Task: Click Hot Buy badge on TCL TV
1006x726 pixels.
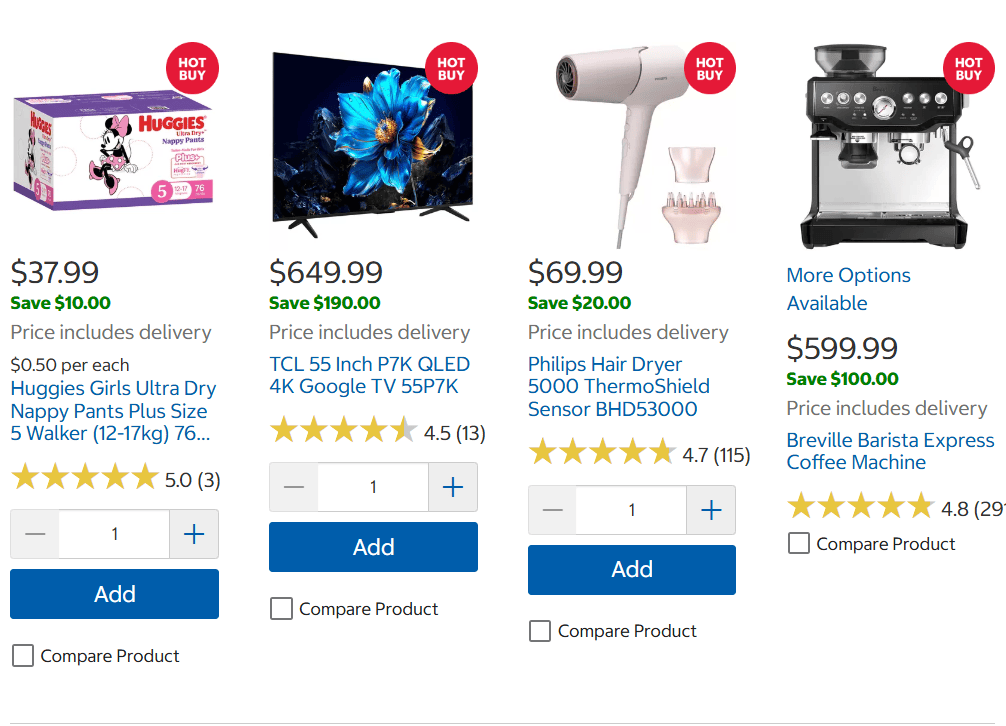Action: tap(451, 69)
